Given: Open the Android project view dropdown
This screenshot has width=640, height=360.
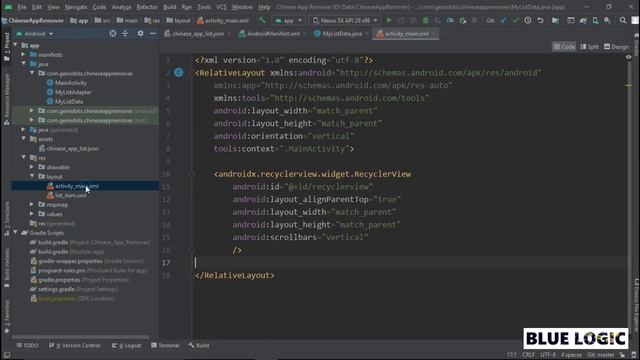Looking at the screenshot, I should 35,33.
